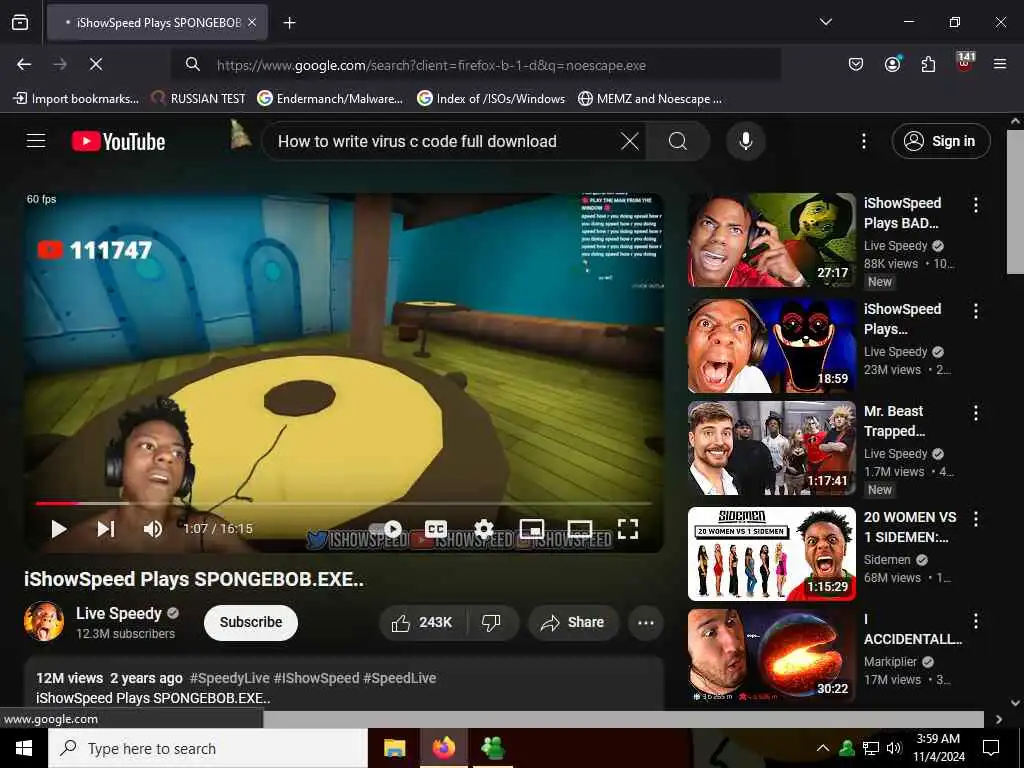
Task: Toggle the autoplay switch
Action: [x=385, y=529]
